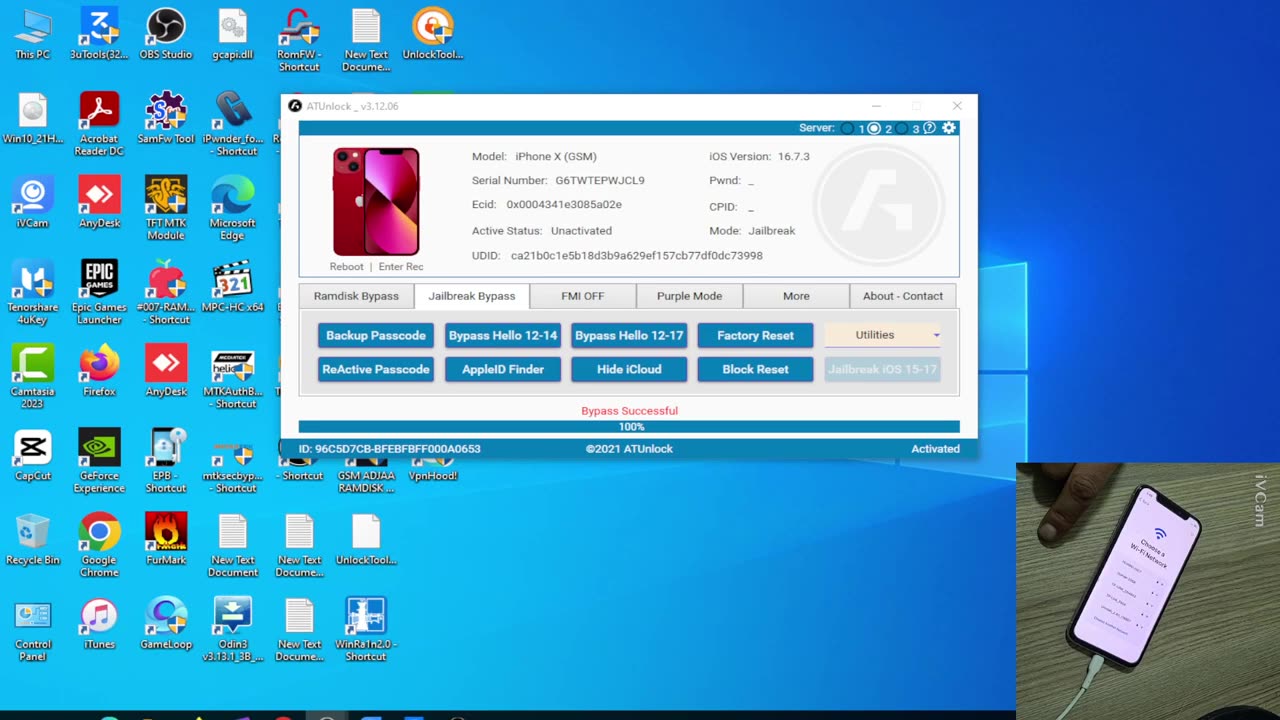This screenshot has width=1280, height=720.
Task: Open Firefox desktop icon
Action: (x=99, y=371)
